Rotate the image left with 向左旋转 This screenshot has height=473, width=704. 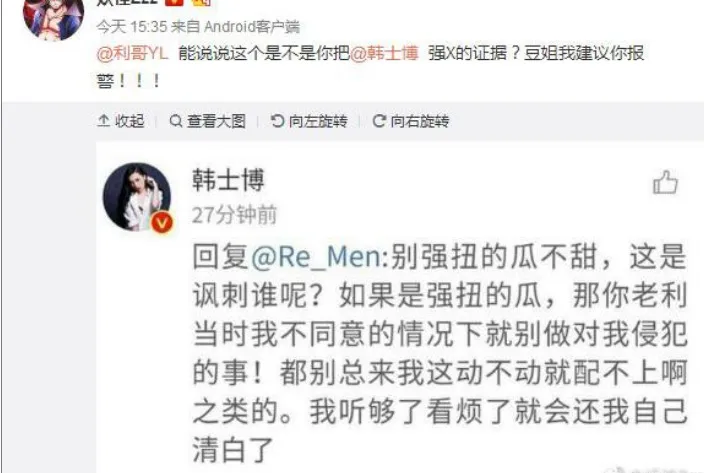[309, 121]
